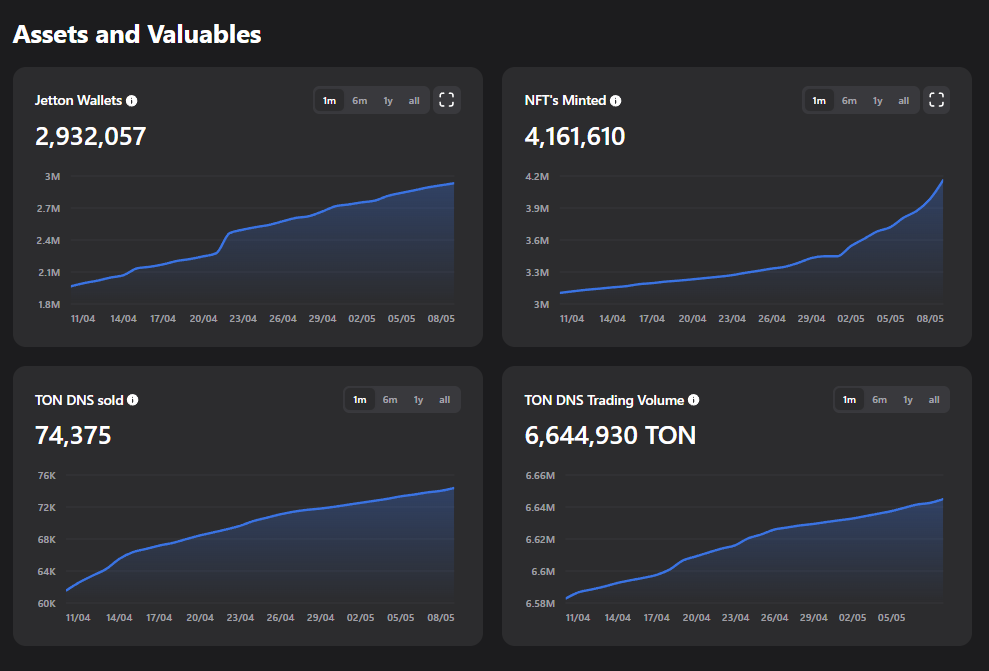Click TON DNS Trading Volume info icon
989x671 pixels.
[x=694, y=400]
